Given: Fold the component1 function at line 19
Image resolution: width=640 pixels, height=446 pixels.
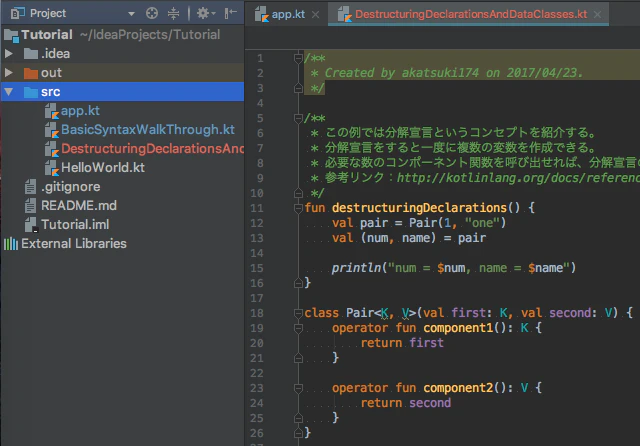Looking at the screenshot, I should (298, 328).
